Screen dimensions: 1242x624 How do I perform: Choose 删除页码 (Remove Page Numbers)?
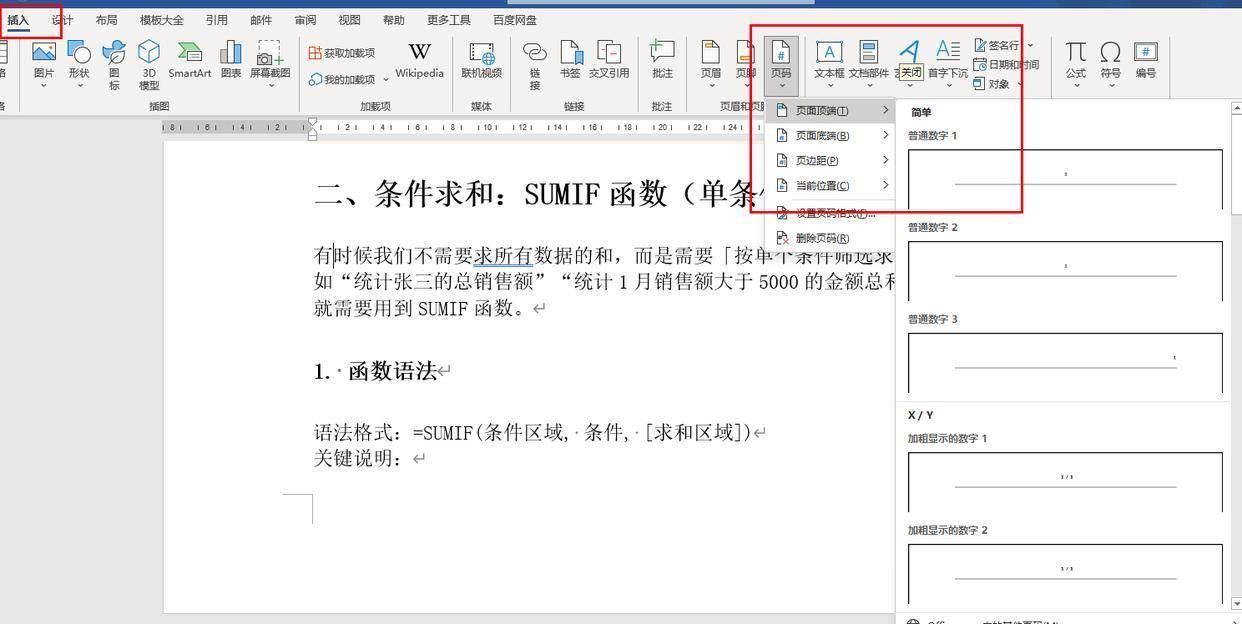(822, 239)
